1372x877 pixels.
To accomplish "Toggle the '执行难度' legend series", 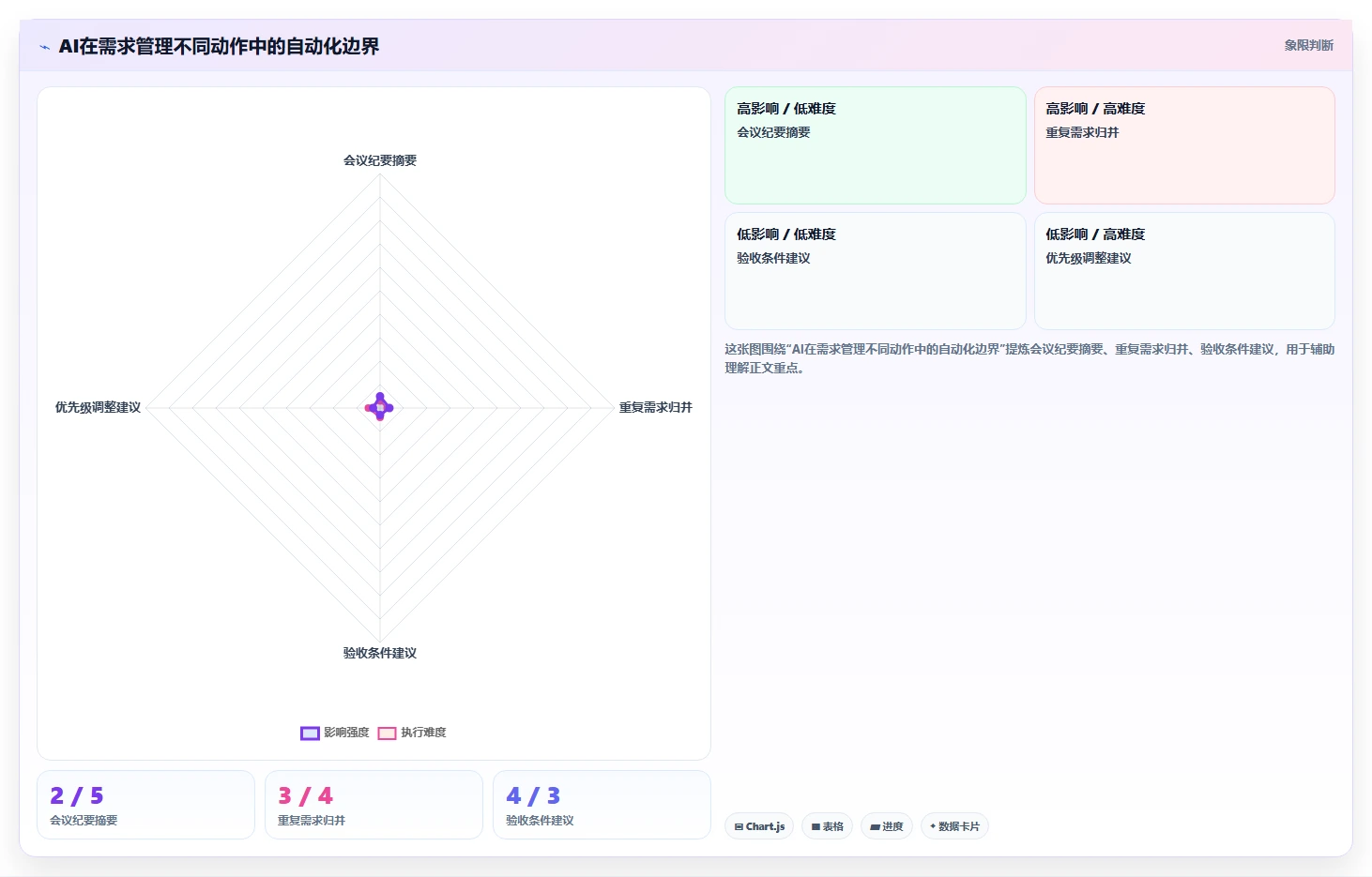I will [x=412, y=733].
